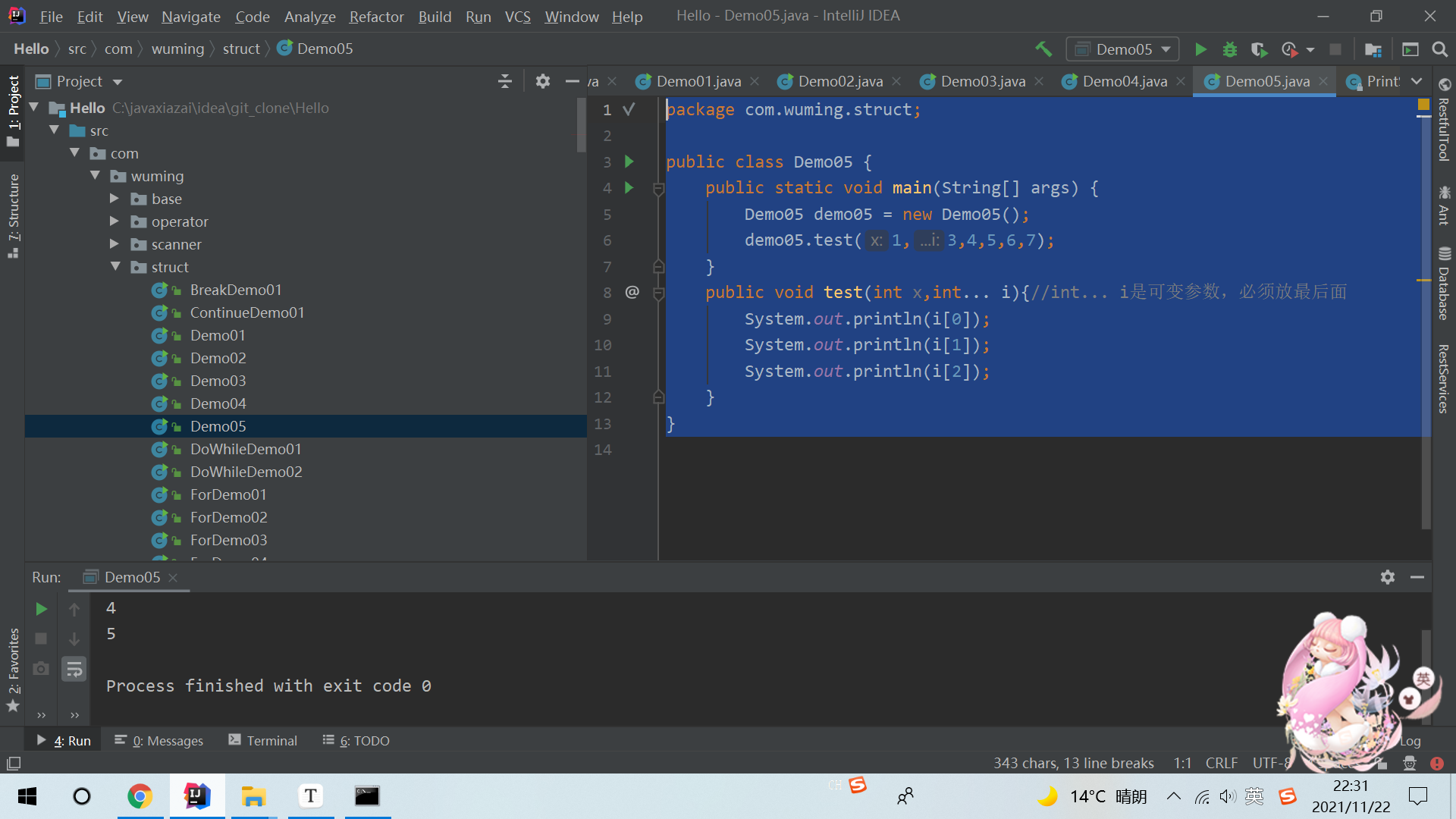
Task: Click Collapse All icon in Project panel
Action: pos(505,81)
